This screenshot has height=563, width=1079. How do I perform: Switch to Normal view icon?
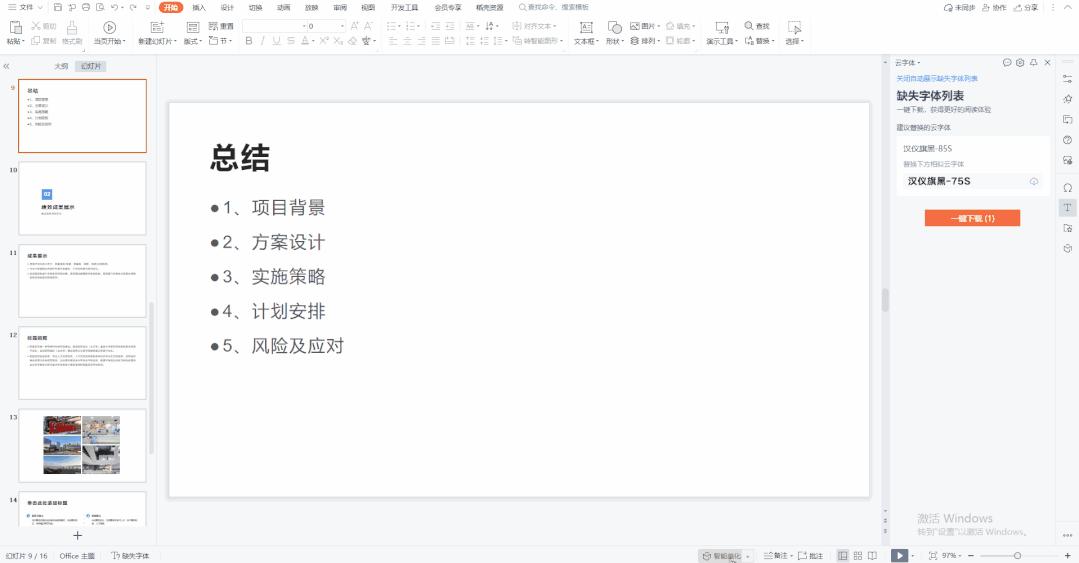(x=842, y=555)
